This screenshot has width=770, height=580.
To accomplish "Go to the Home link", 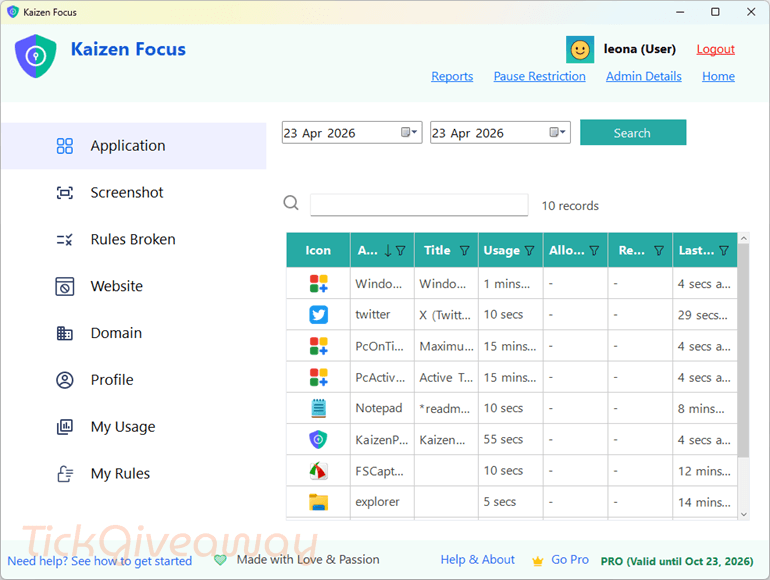I will (x=718, y=76).
